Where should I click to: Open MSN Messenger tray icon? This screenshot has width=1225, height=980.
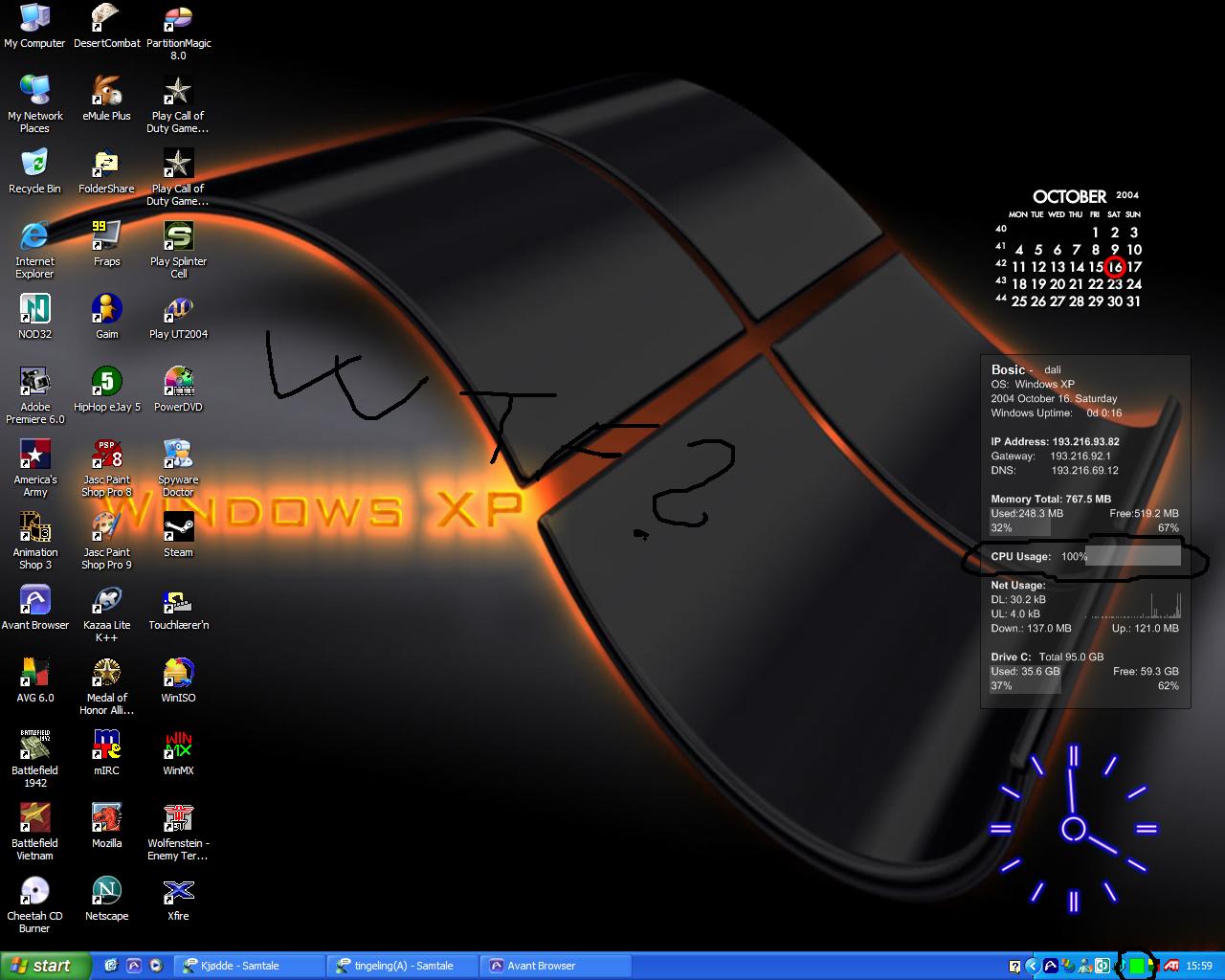[x=1085, y=966]
